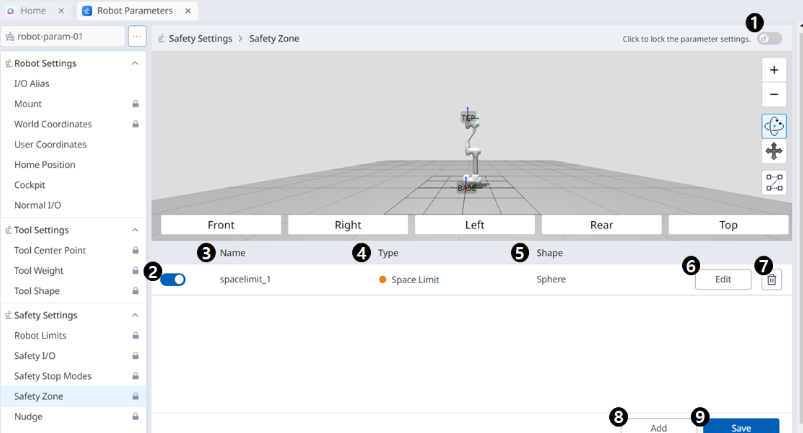803x433 pixels.
Task: Disable the spacelimit_1 zone toggle
Action: point(173,280)
